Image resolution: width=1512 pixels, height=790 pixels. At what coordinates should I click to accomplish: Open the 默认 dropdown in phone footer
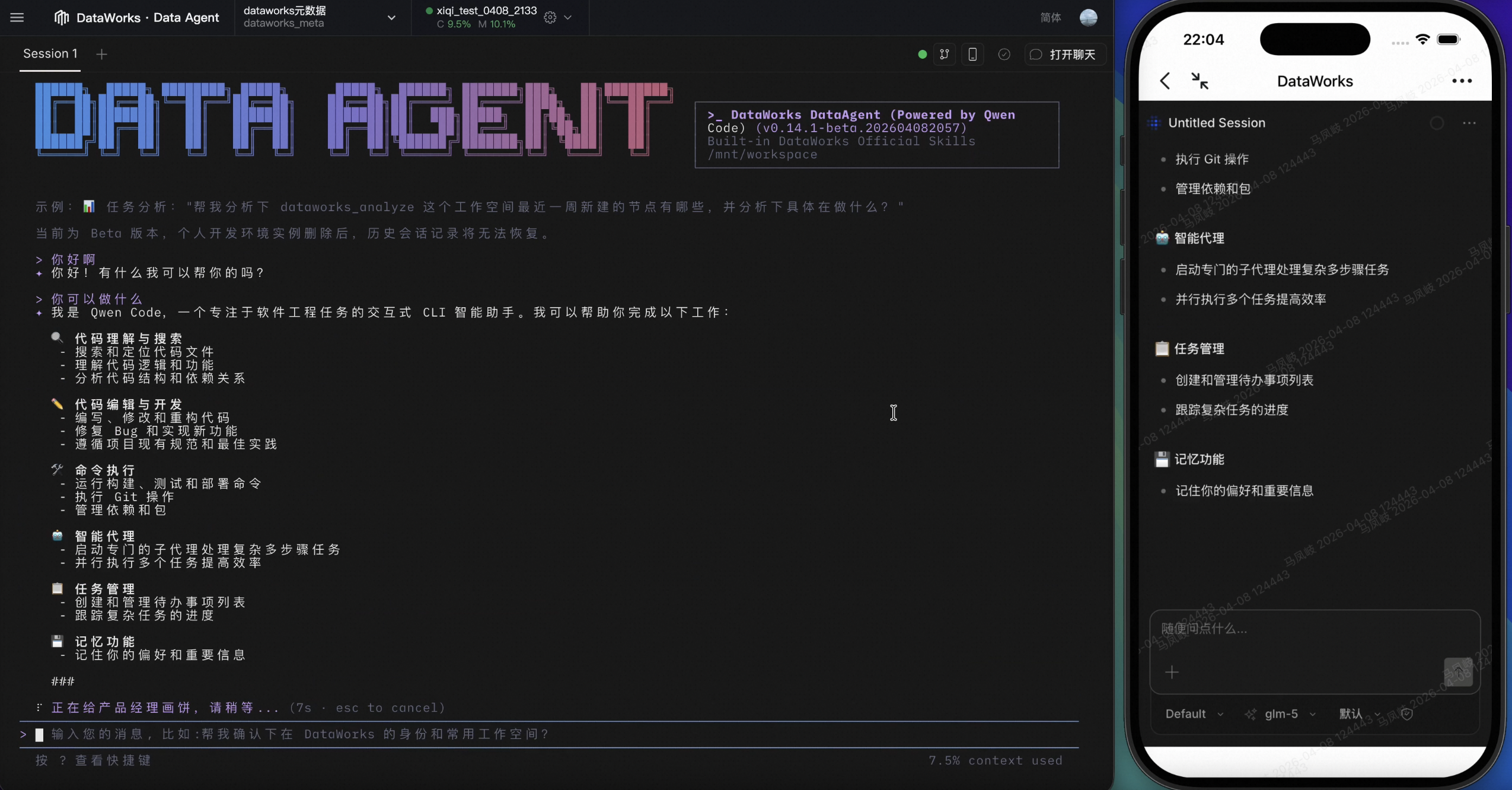coord(1360,714)
